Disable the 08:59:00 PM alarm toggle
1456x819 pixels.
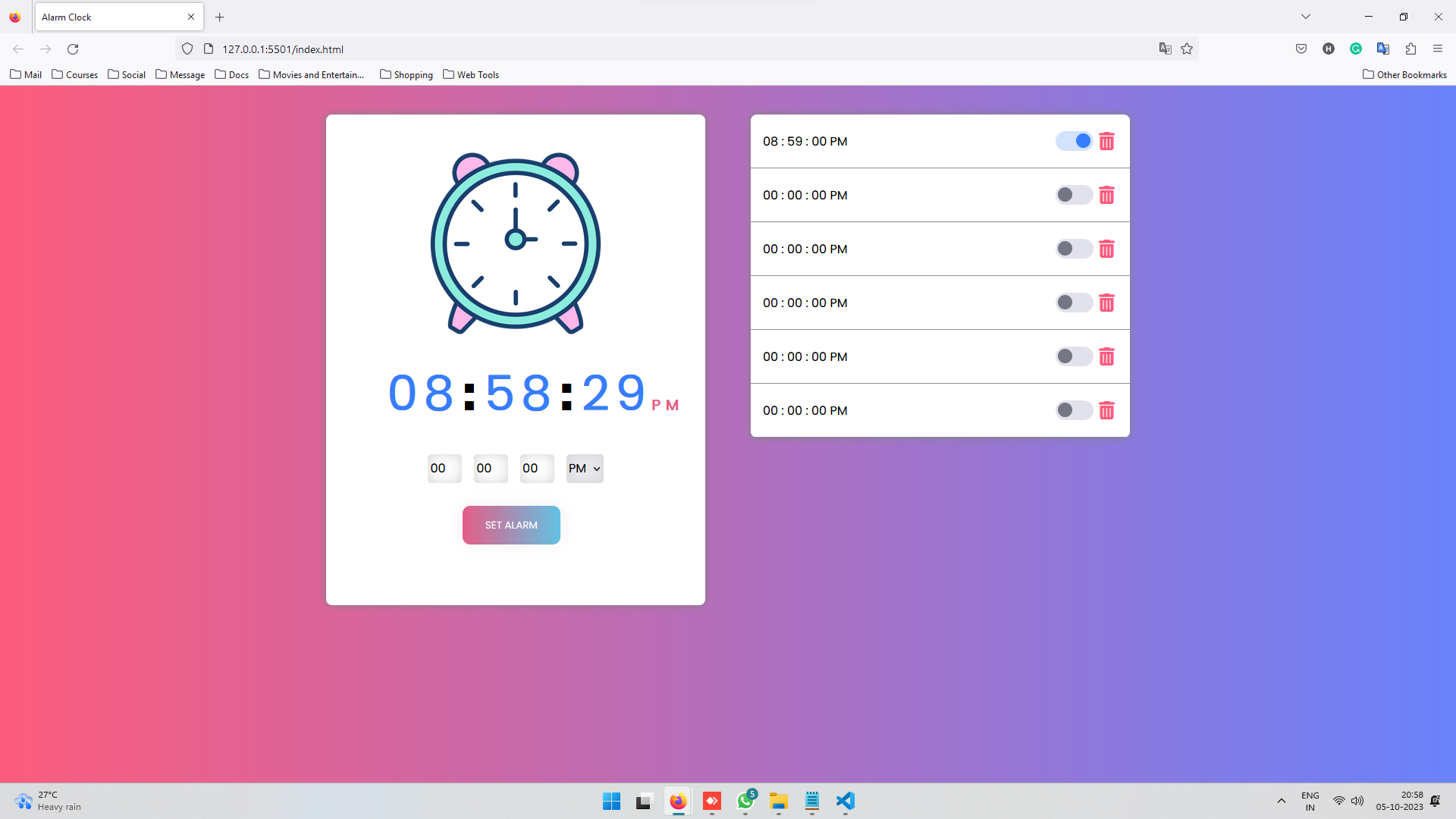1074,142
